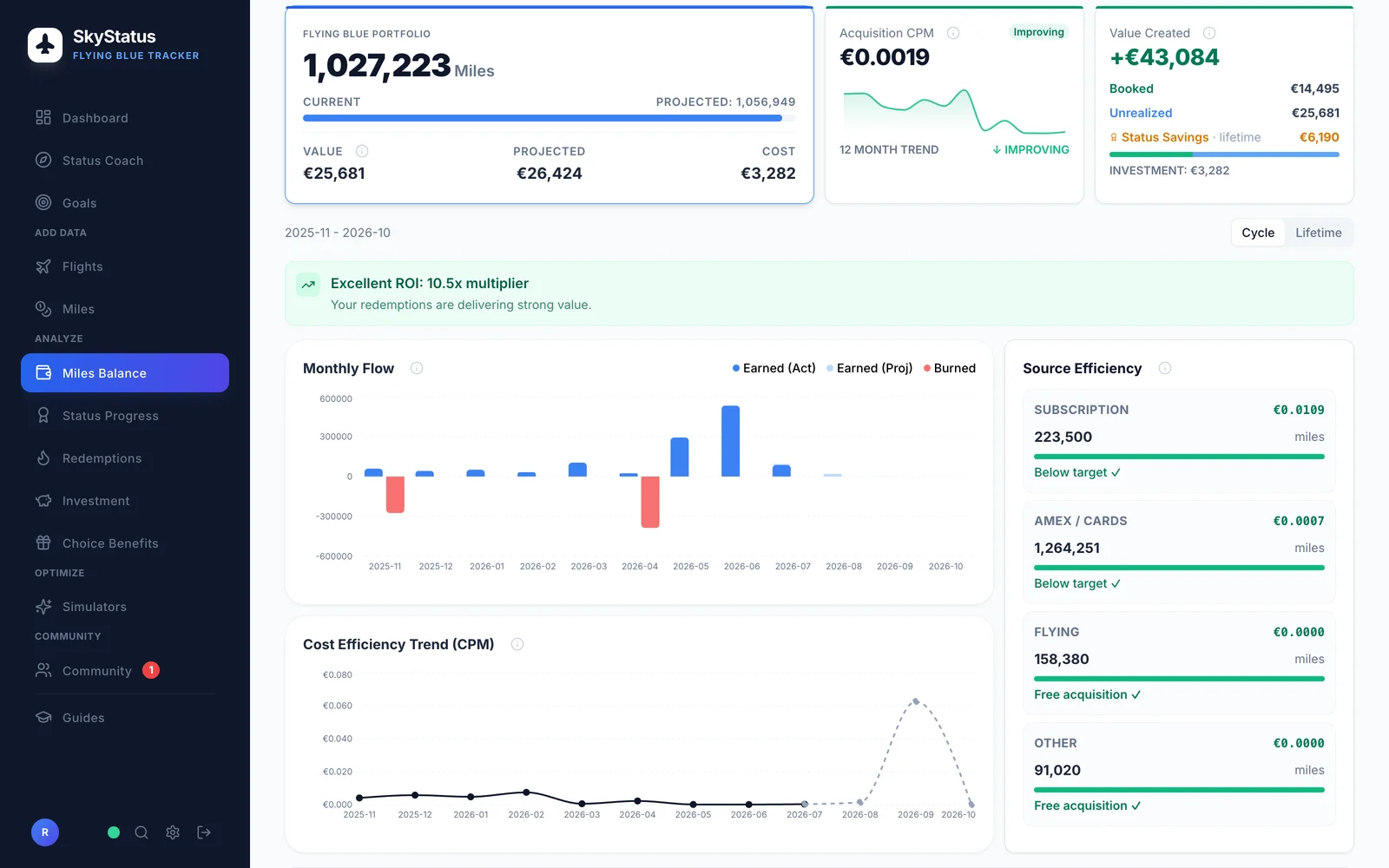Click the Investment piggy bank icon

pos(43,500)
